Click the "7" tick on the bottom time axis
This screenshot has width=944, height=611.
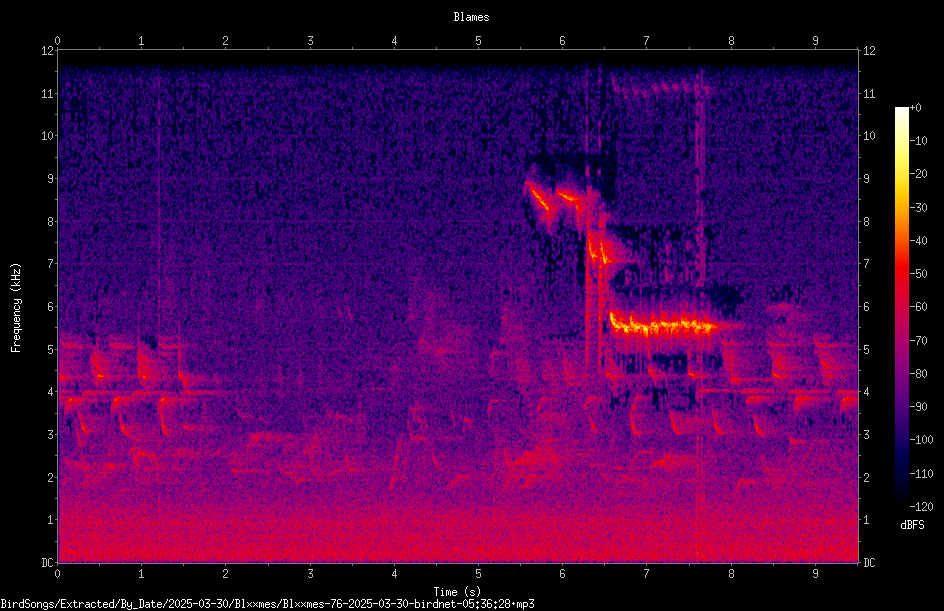(x=647, y=574)
